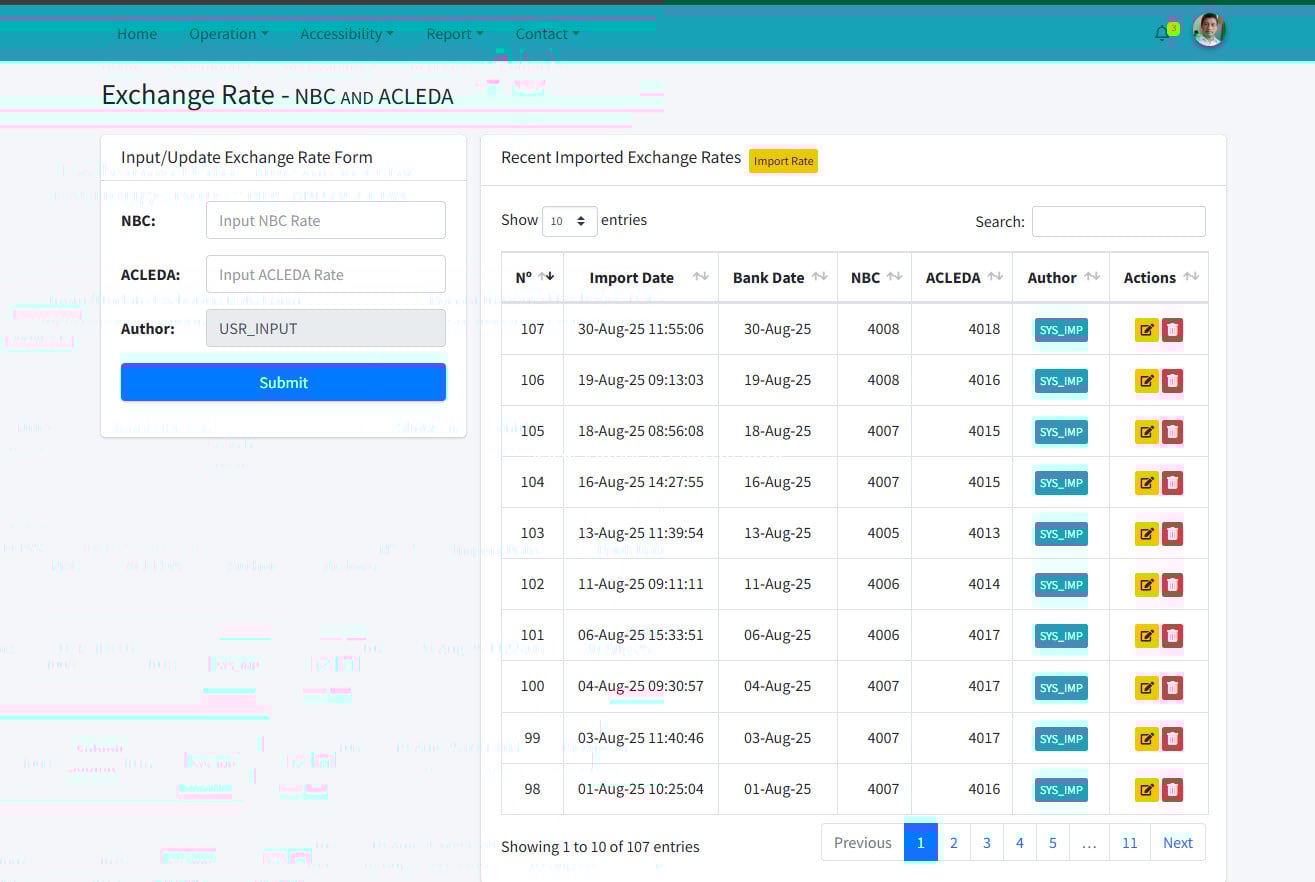Click the edit icon for row 107
This screenshot has width=1315, height=882.
[1146, 330]
